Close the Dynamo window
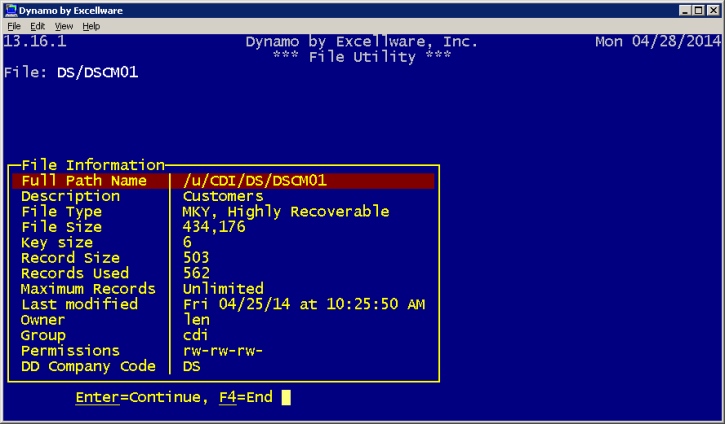Screen dimensions: 725x424 click(713, 10)
